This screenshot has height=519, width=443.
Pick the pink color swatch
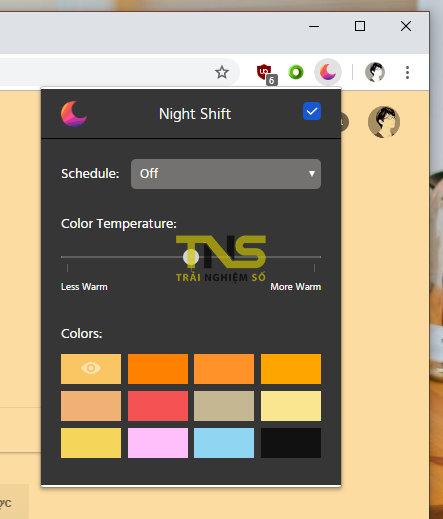click(158, 443)
